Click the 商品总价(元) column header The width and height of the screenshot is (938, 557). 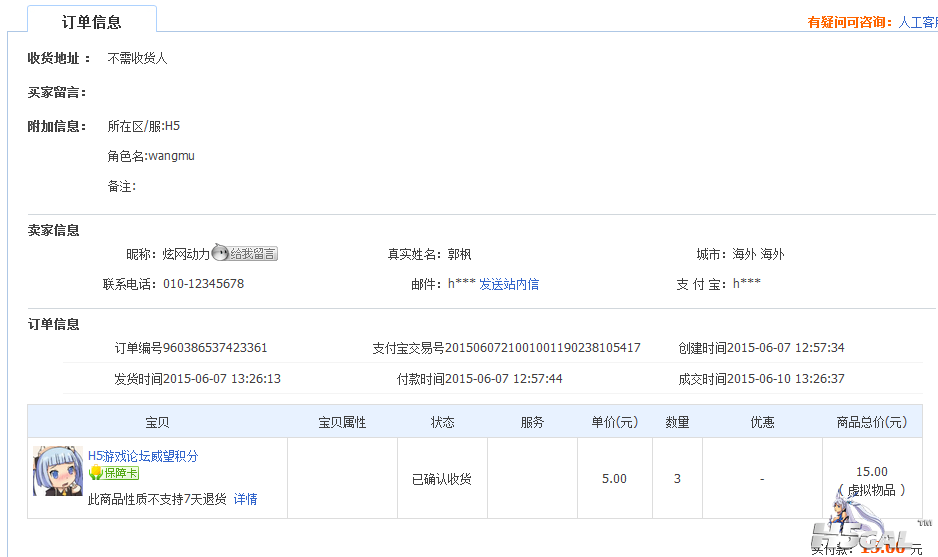click(872, 422)
